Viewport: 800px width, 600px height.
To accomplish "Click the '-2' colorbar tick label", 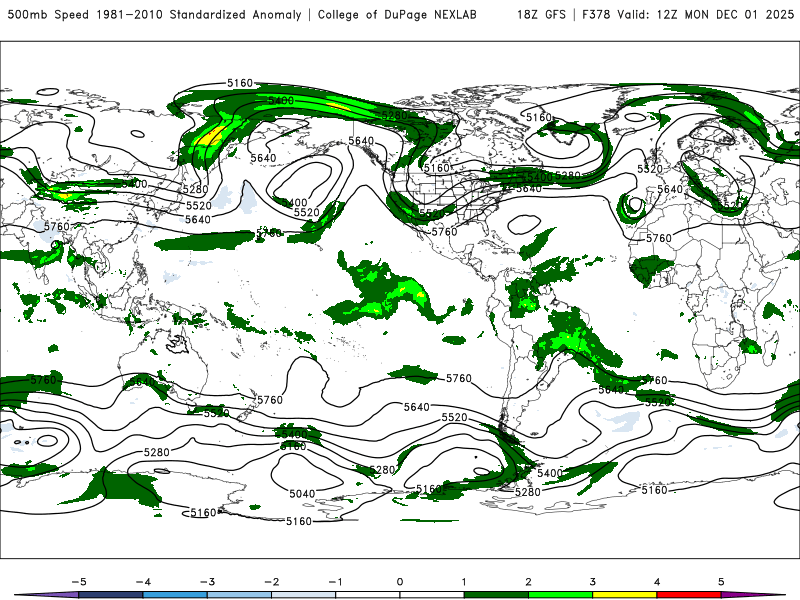I will click(x=271, y=582).
